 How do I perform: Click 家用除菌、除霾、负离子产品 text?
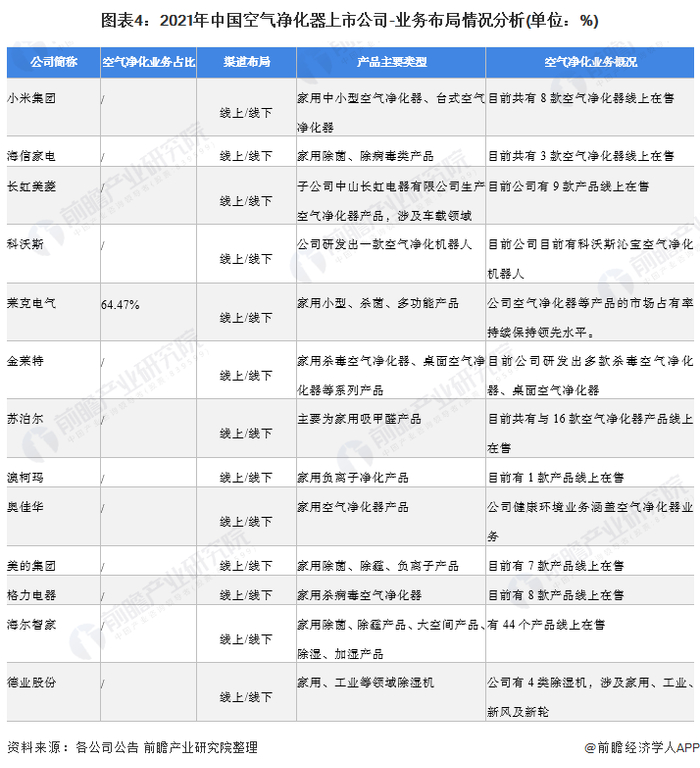pyautogui.click(x=378, y=566)
